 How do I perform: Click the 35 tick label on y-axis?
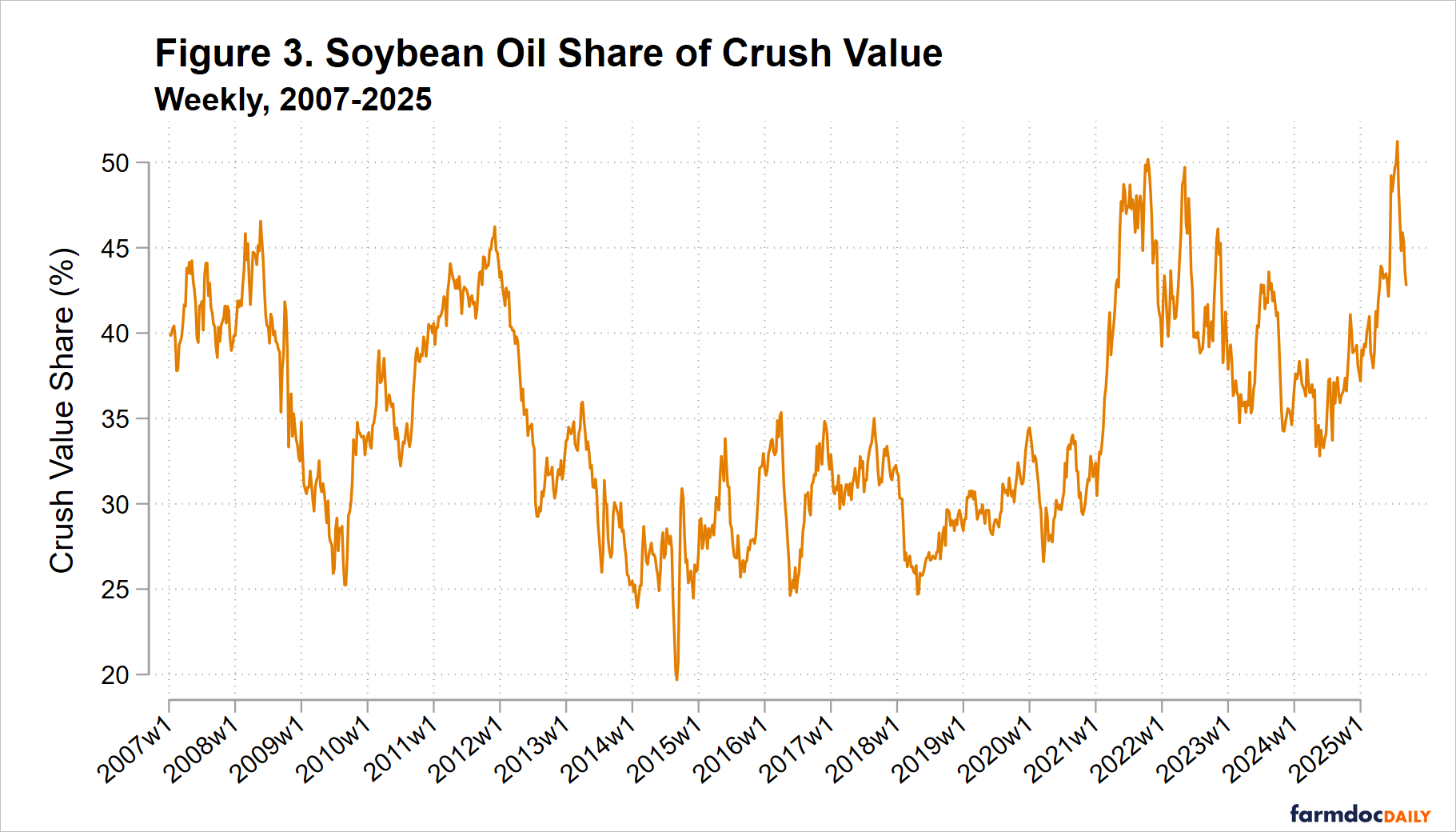pos(114,419)
